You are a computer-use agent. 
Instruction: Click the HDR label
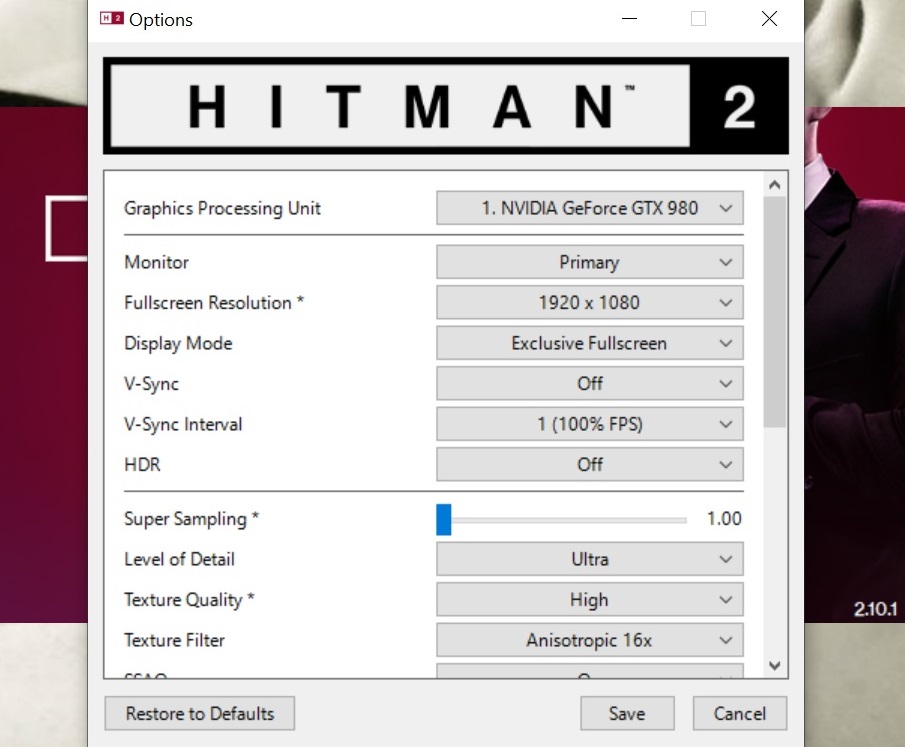(142, 464)
